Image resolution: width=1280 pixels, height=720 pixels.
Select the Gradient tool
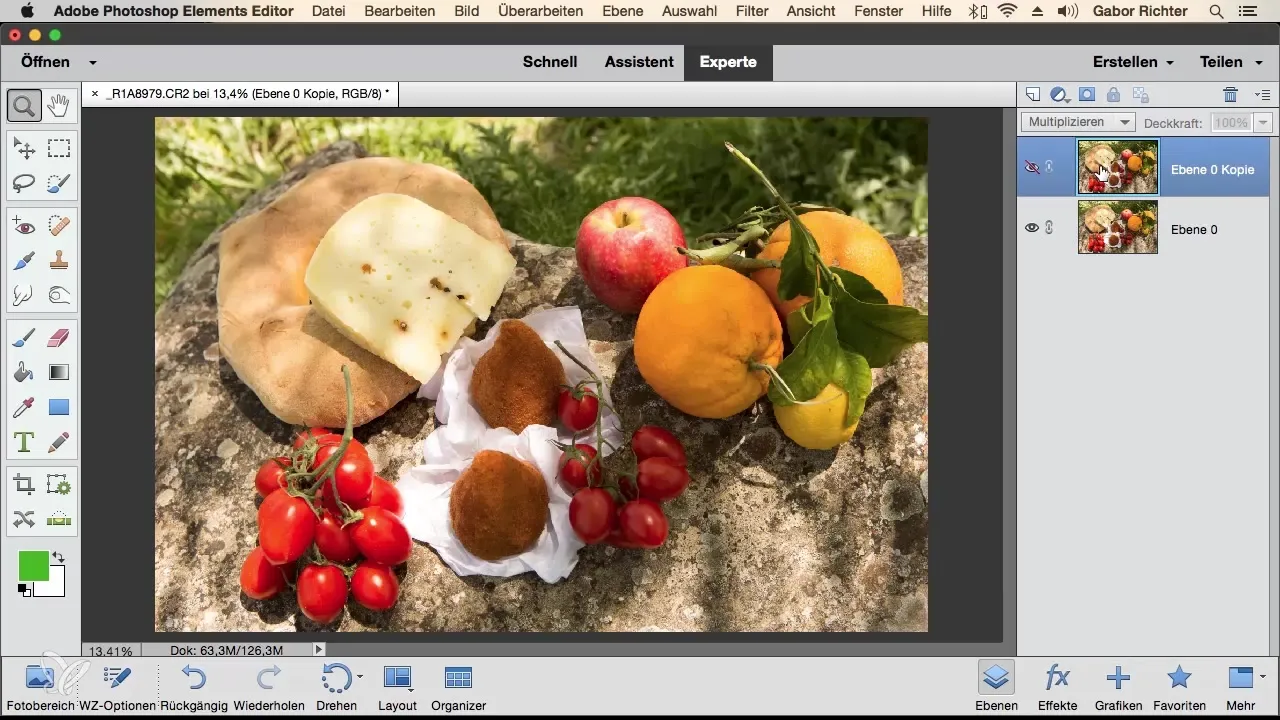[x=59, y=373]
